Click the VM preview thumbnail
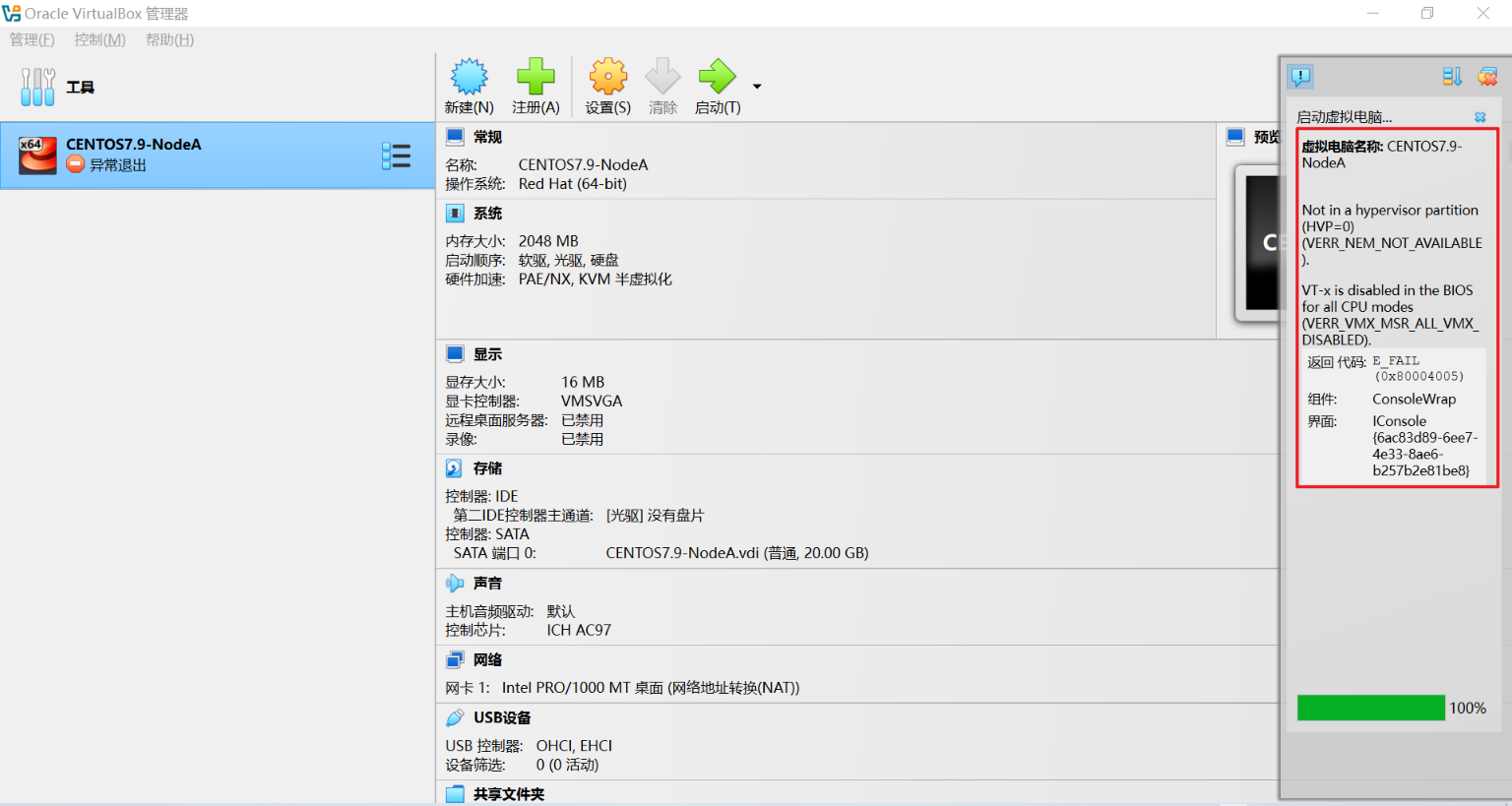 1257,242
